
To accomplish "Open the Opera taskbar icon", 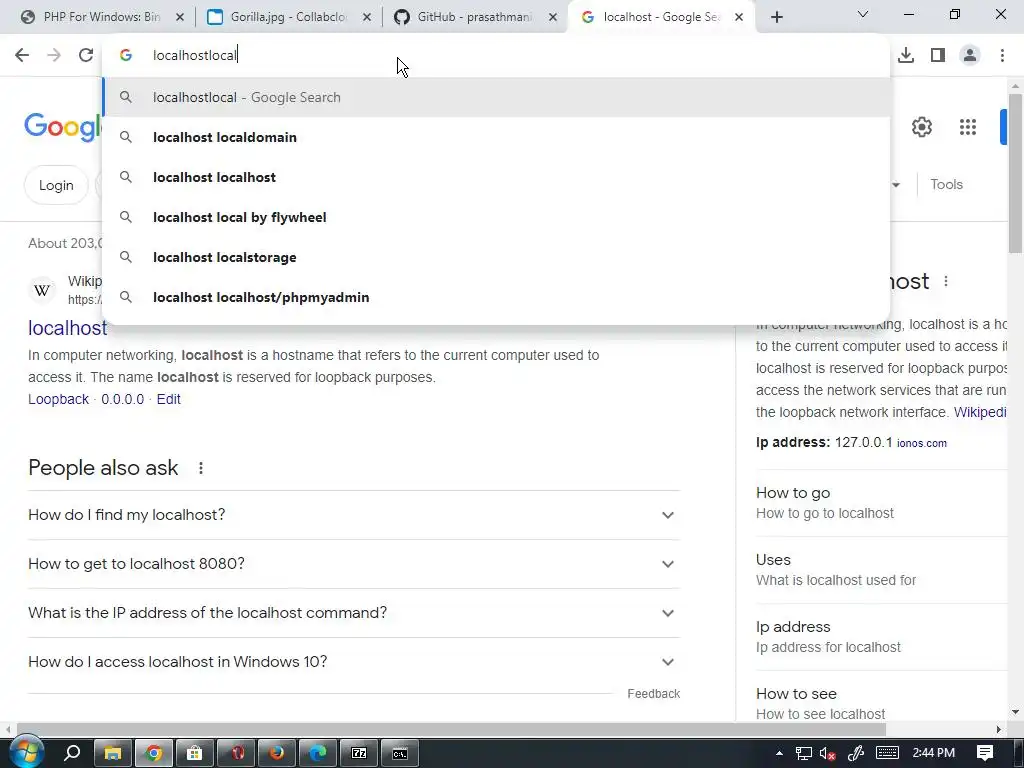I will pyautogui.click(x=236, y=753).
